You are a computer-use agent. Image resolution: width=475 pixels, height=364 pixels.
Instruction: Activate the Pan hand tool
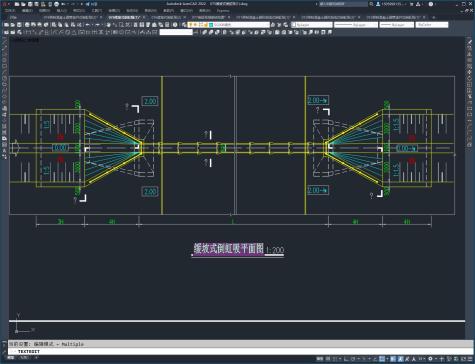point(108,25)
